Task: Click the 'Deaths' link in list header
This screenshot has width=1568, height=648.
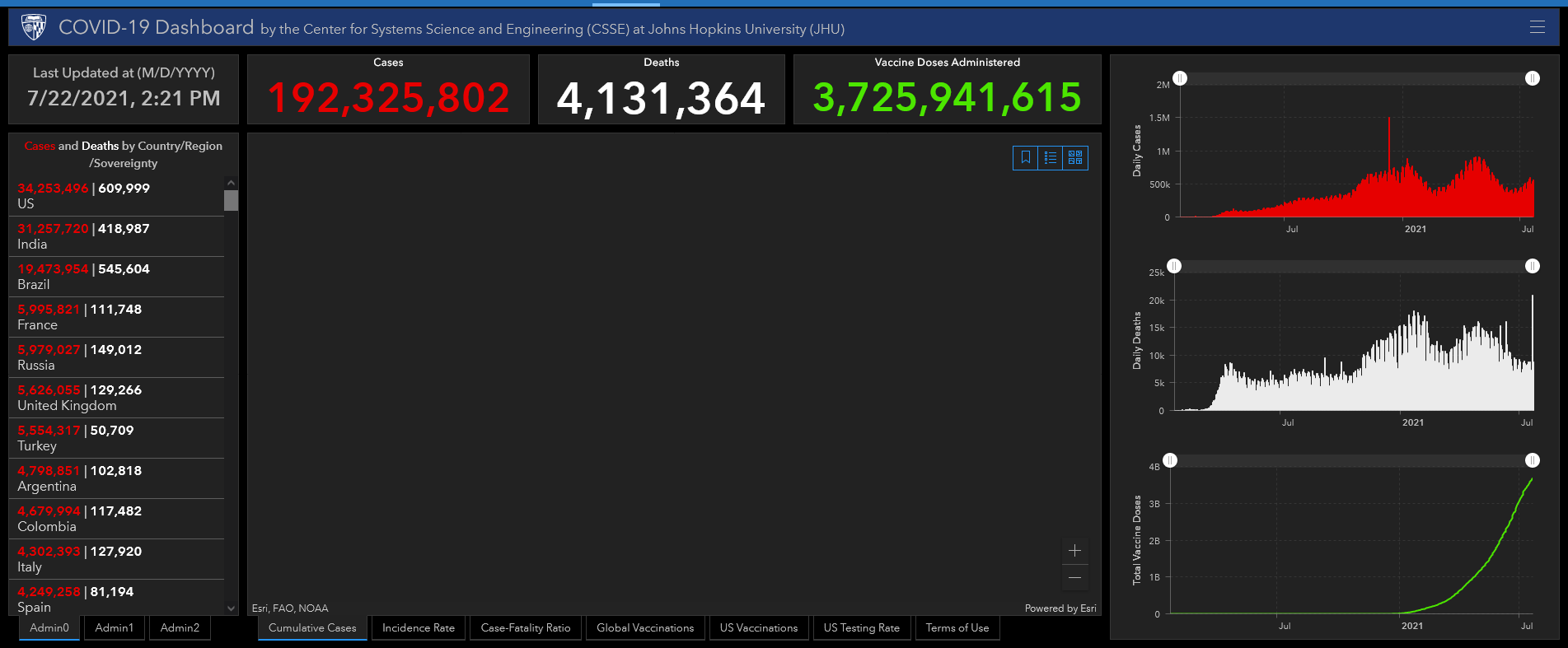Action: coord(100,146)
